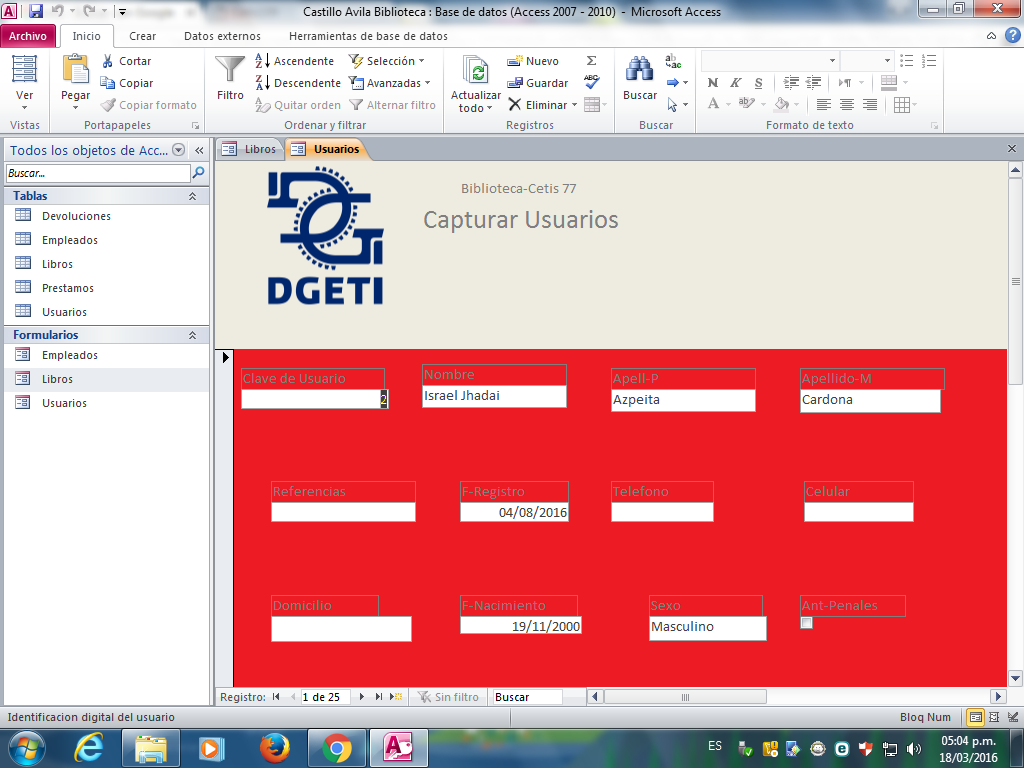
Task: Collapse the Tablas group in navigation pane
Action: pos(192,196)
